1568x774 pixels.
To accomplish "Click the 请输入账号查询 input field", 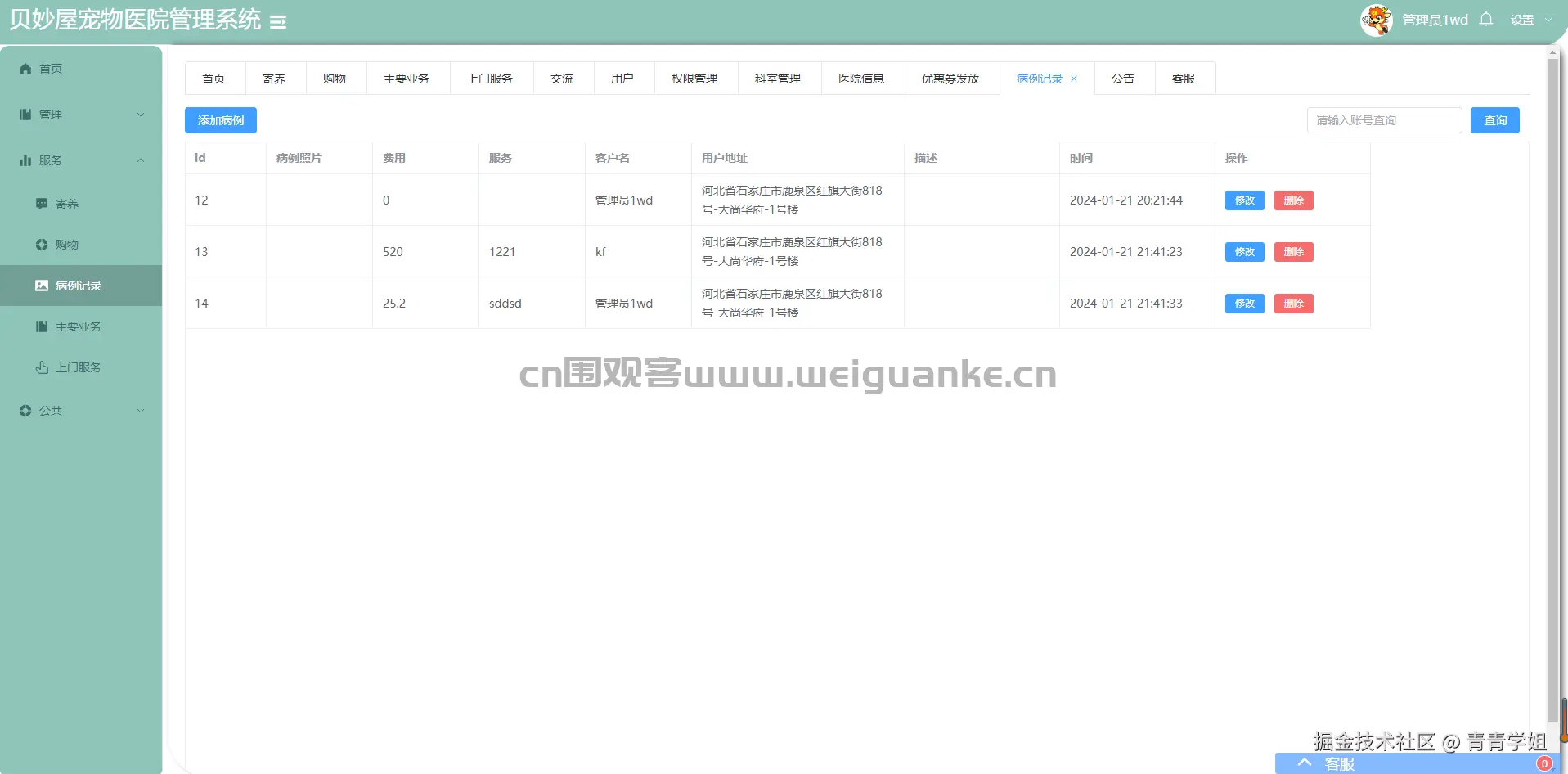I will tap(1383, 119).
